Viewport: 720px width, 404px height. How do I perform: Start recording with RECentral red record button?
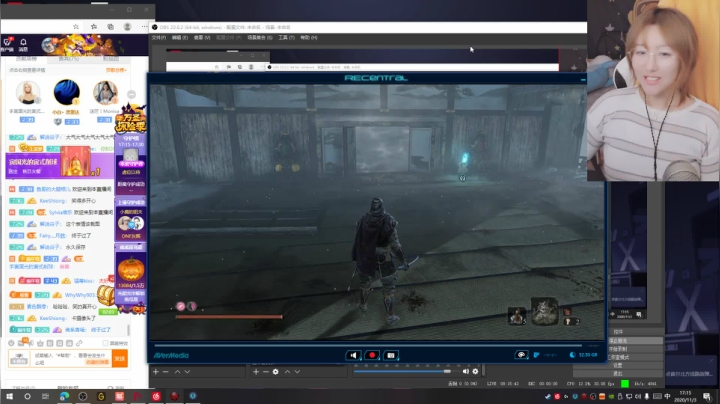(x=372, y=355)
